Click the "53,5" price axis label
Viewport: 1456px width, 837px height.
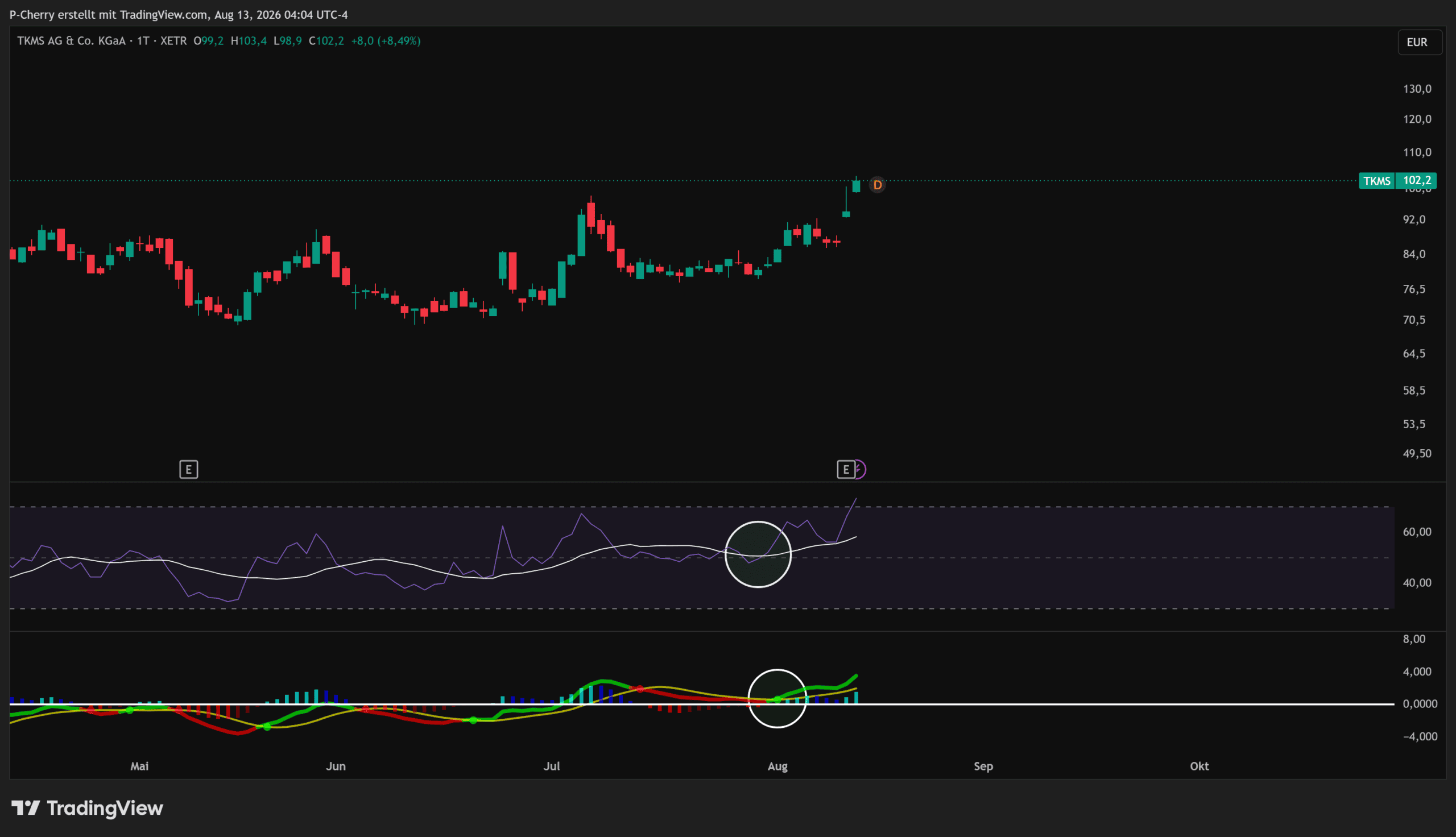tap(1414, 424)
